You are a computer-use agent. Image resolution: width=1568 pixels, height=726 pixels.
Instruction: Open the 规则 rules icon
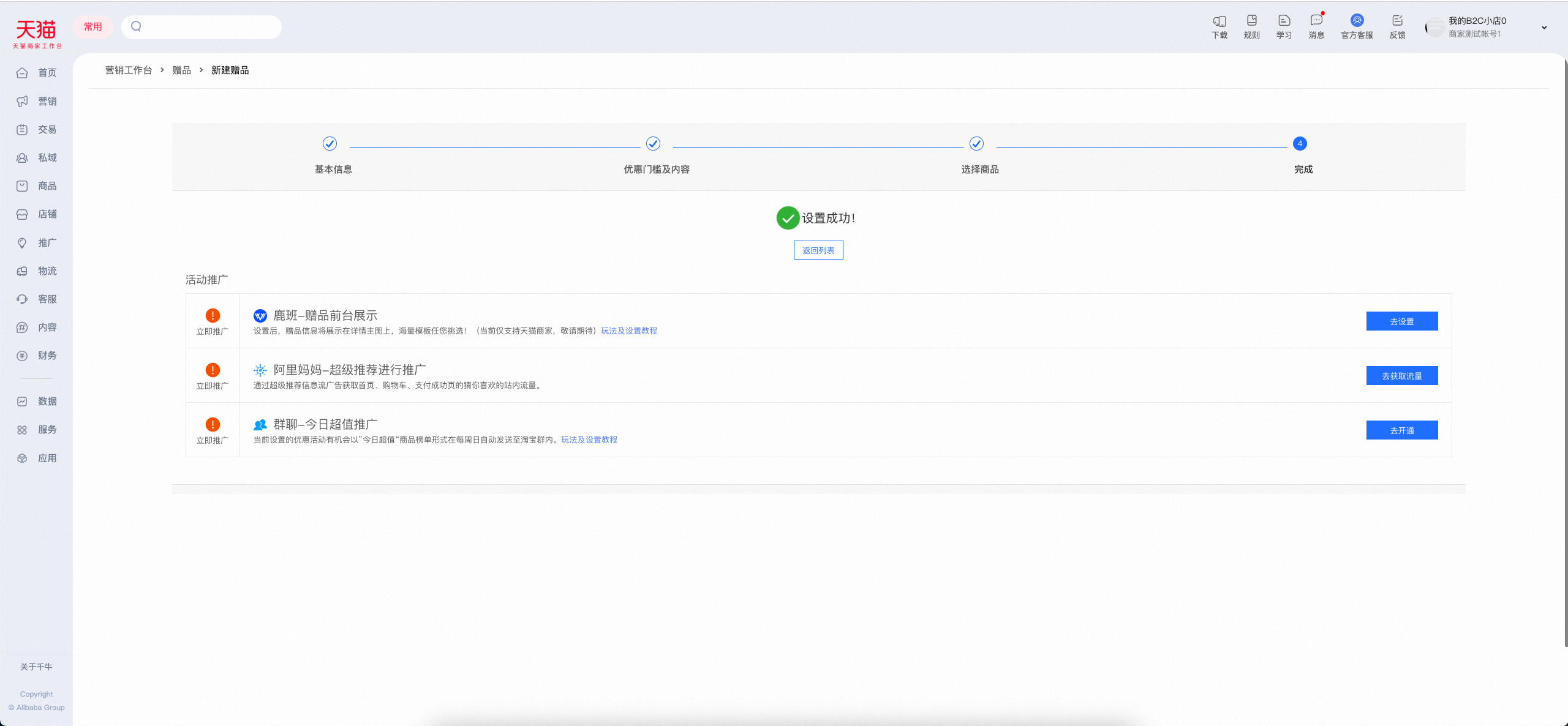1252,21
